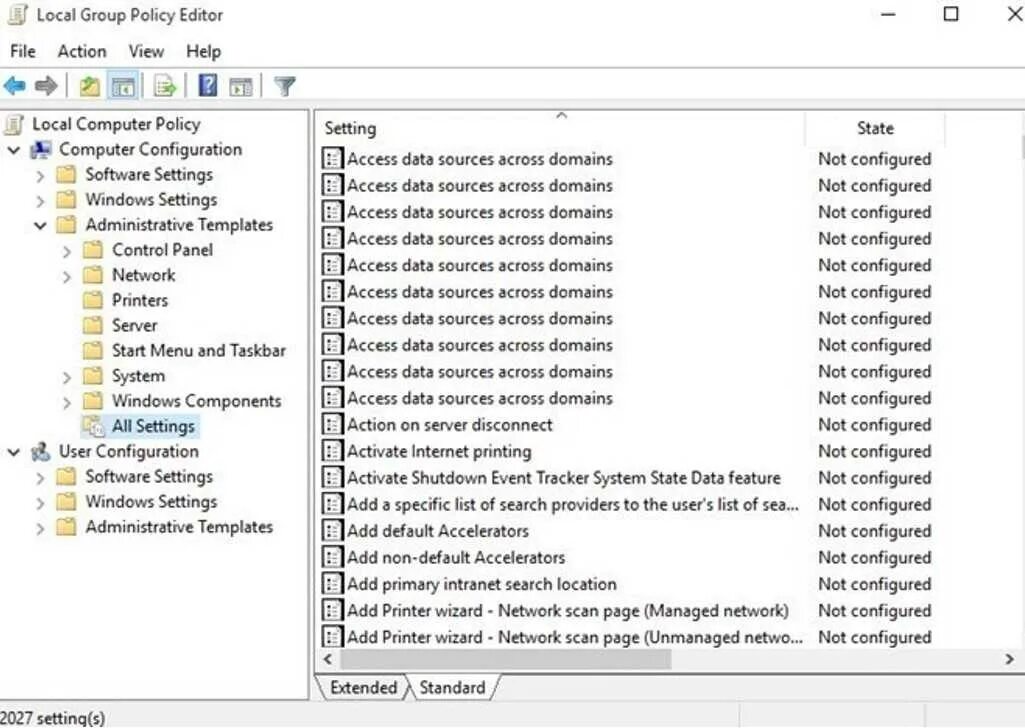Expand Administrative Templates under User Configuration

pyautogui.click(x=40, y=528)
